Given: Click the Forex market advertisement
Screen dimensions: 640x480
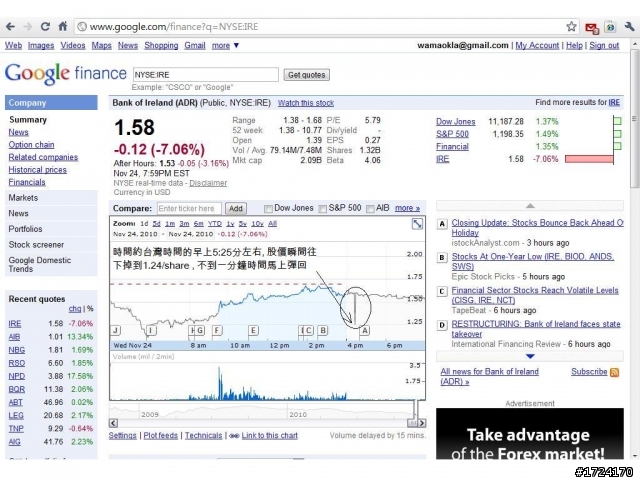Looking at the screenshot, I should pyautogui.click(x=530, y=433).
